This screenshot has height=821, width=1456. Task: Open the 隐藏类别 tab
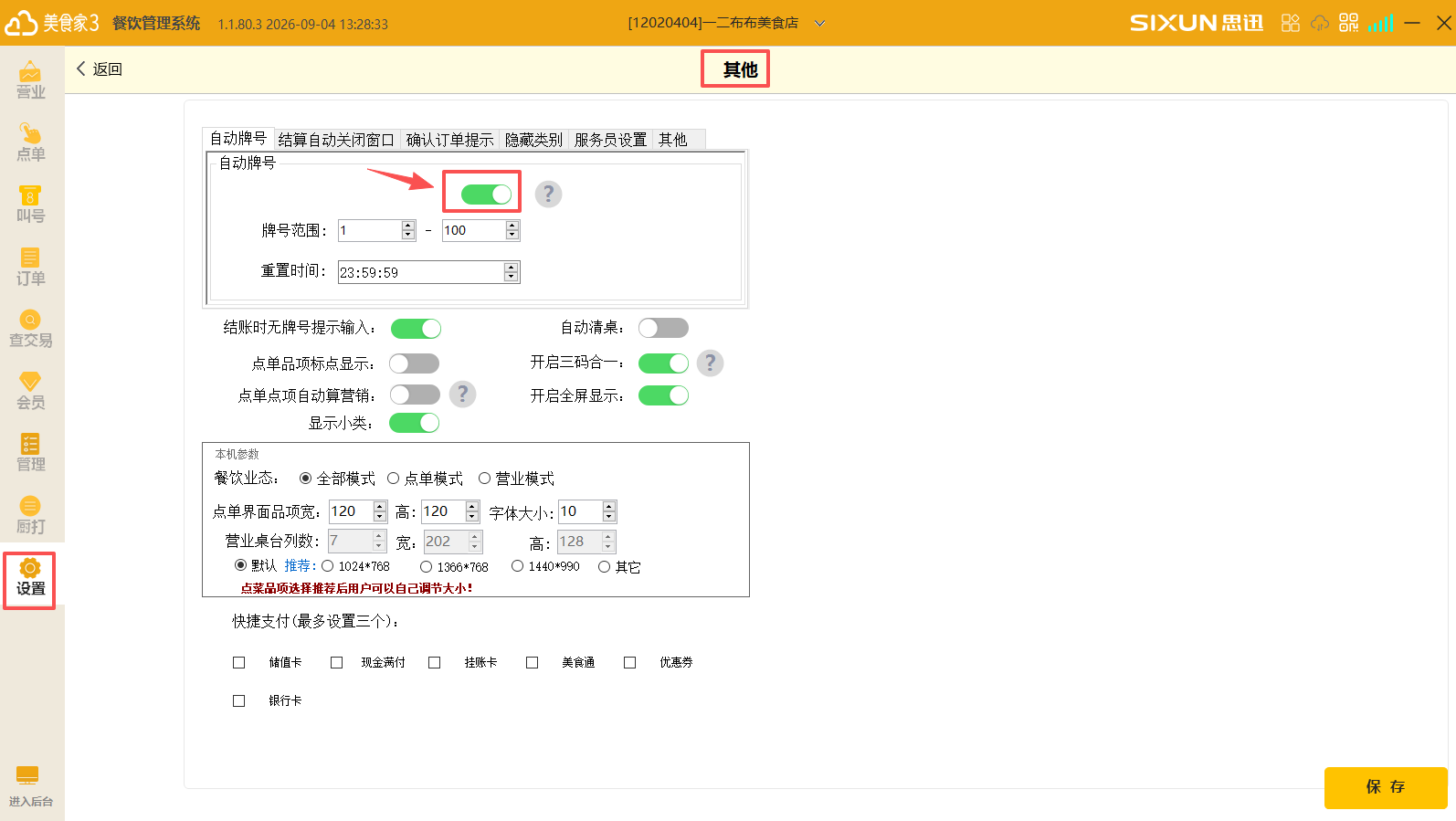click(x=533, y=140)
